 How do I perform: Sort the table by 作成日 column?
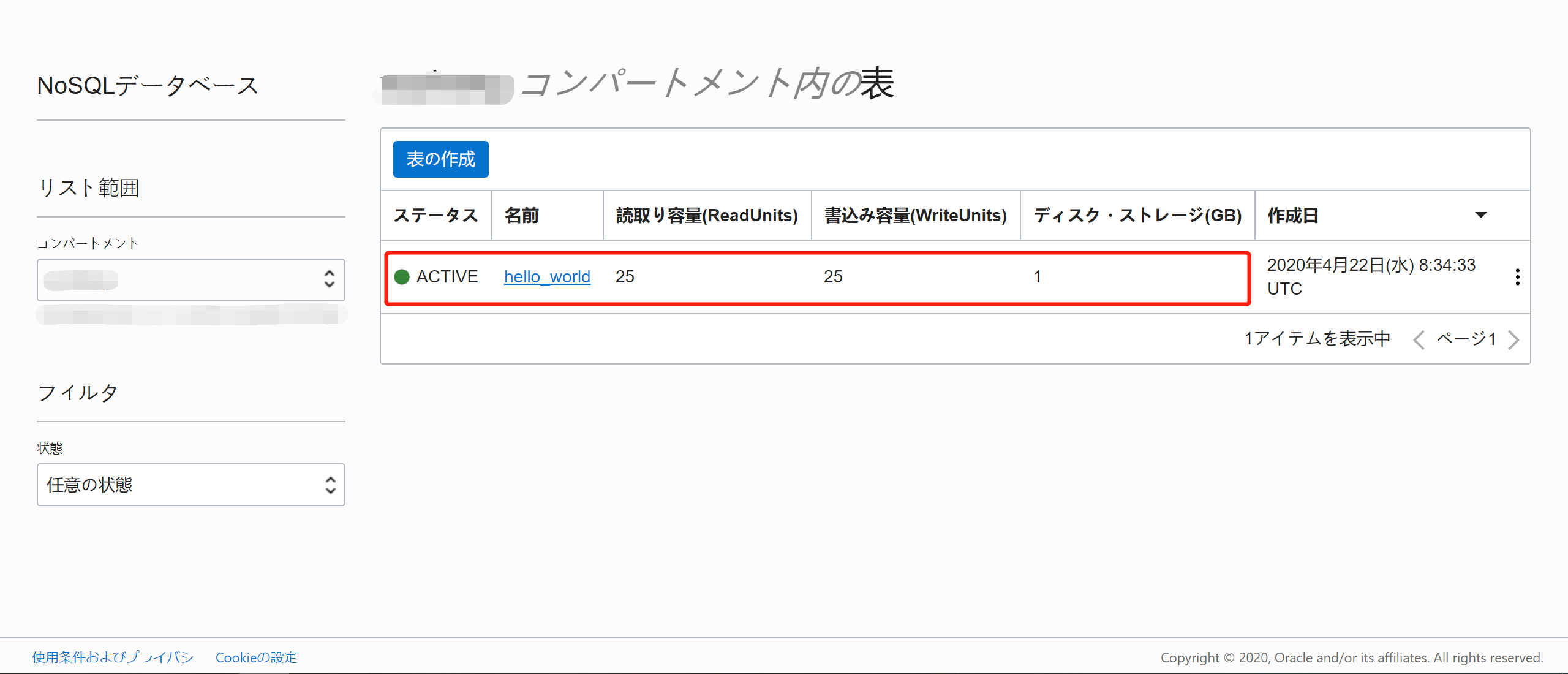1293,216
